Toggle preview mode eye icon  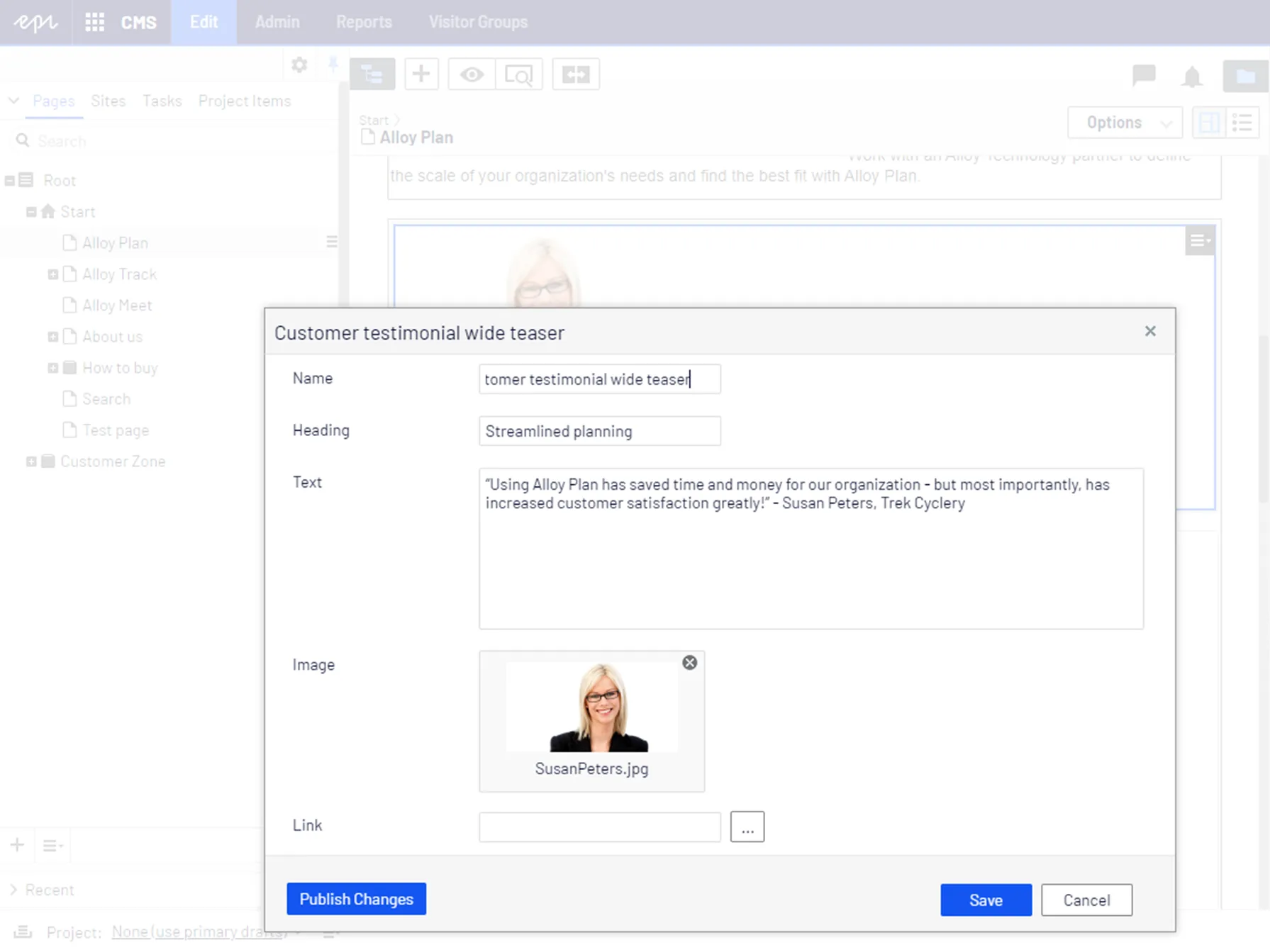click(x=472, y=74)
